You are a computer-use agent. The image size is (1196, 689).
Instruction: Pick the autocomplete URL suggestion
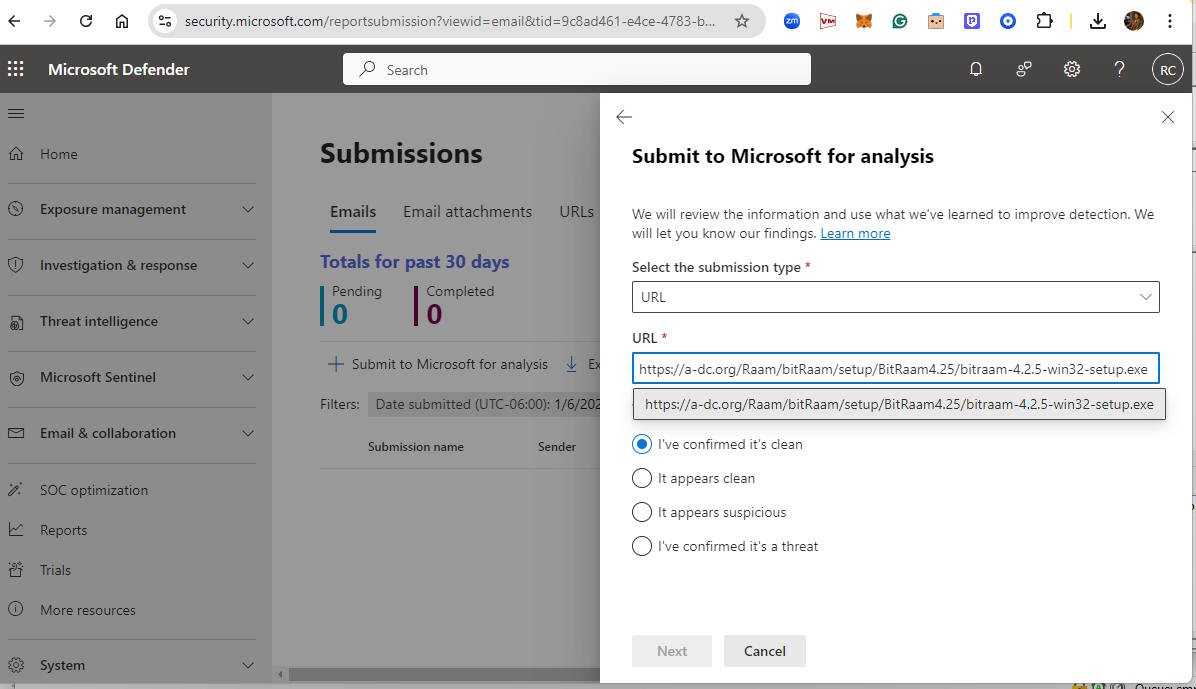pos(899,404)
